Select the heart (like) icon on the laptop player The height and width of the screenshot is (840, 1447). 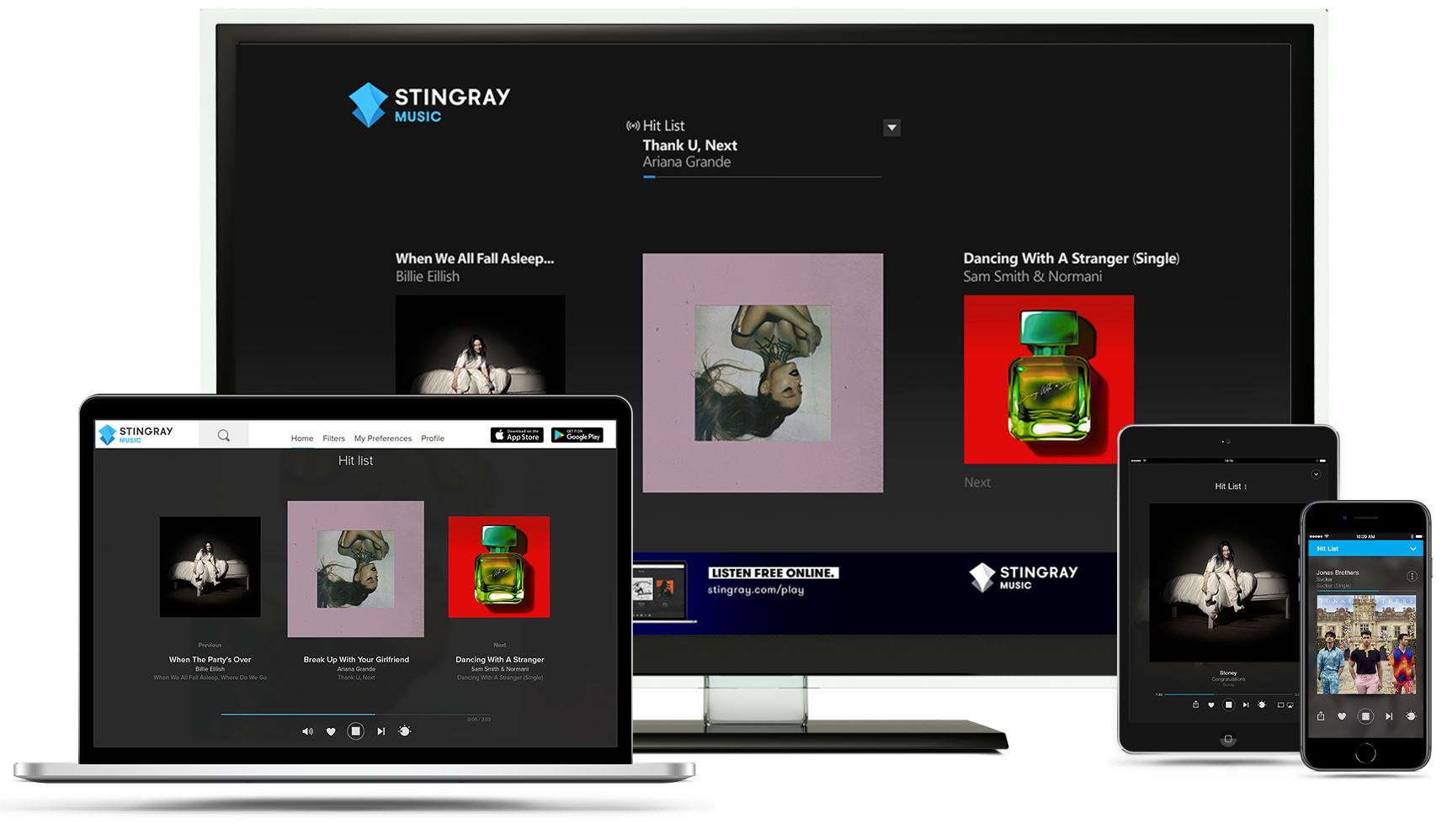(x=330, y=731)
